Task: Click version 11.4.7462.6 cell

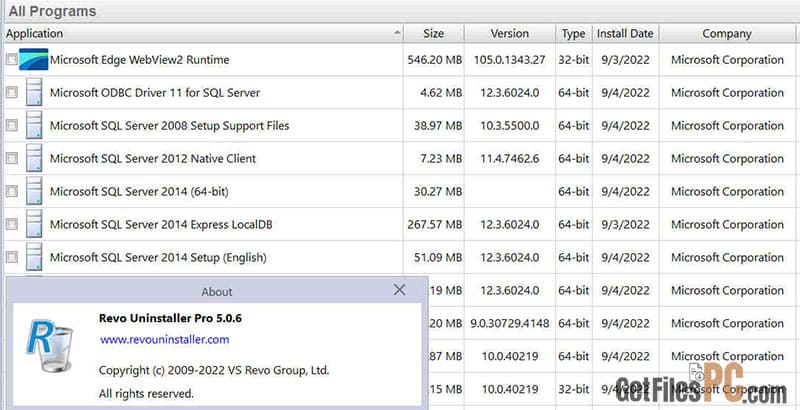Action: click(x=510, y=159)
